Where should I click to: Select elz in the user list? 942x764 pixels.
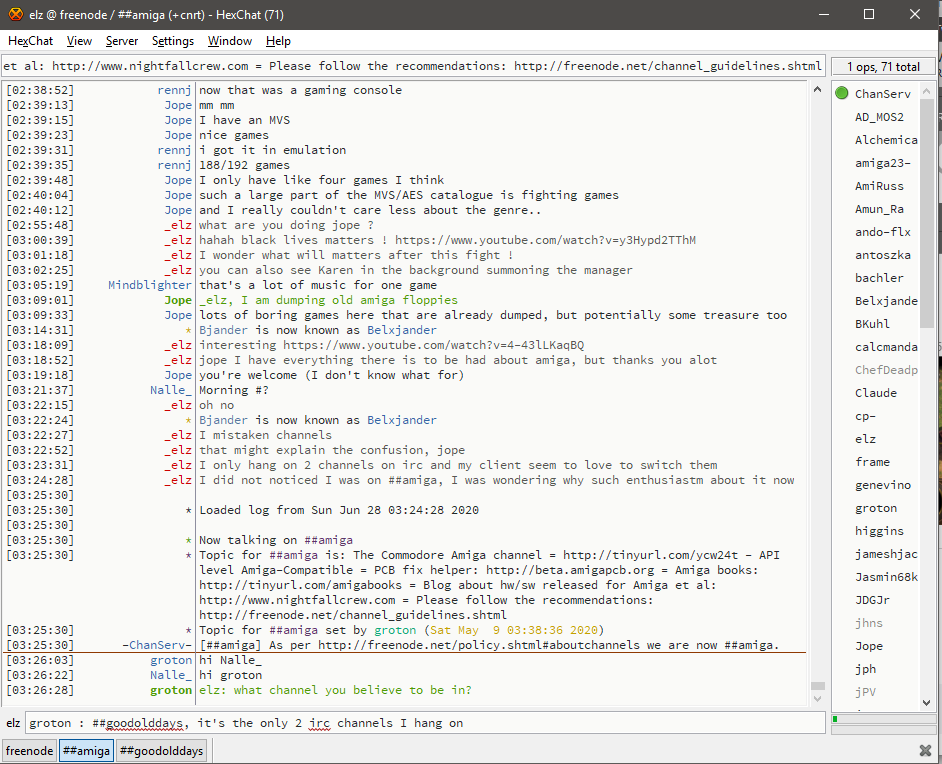click(x=865, y=439)
